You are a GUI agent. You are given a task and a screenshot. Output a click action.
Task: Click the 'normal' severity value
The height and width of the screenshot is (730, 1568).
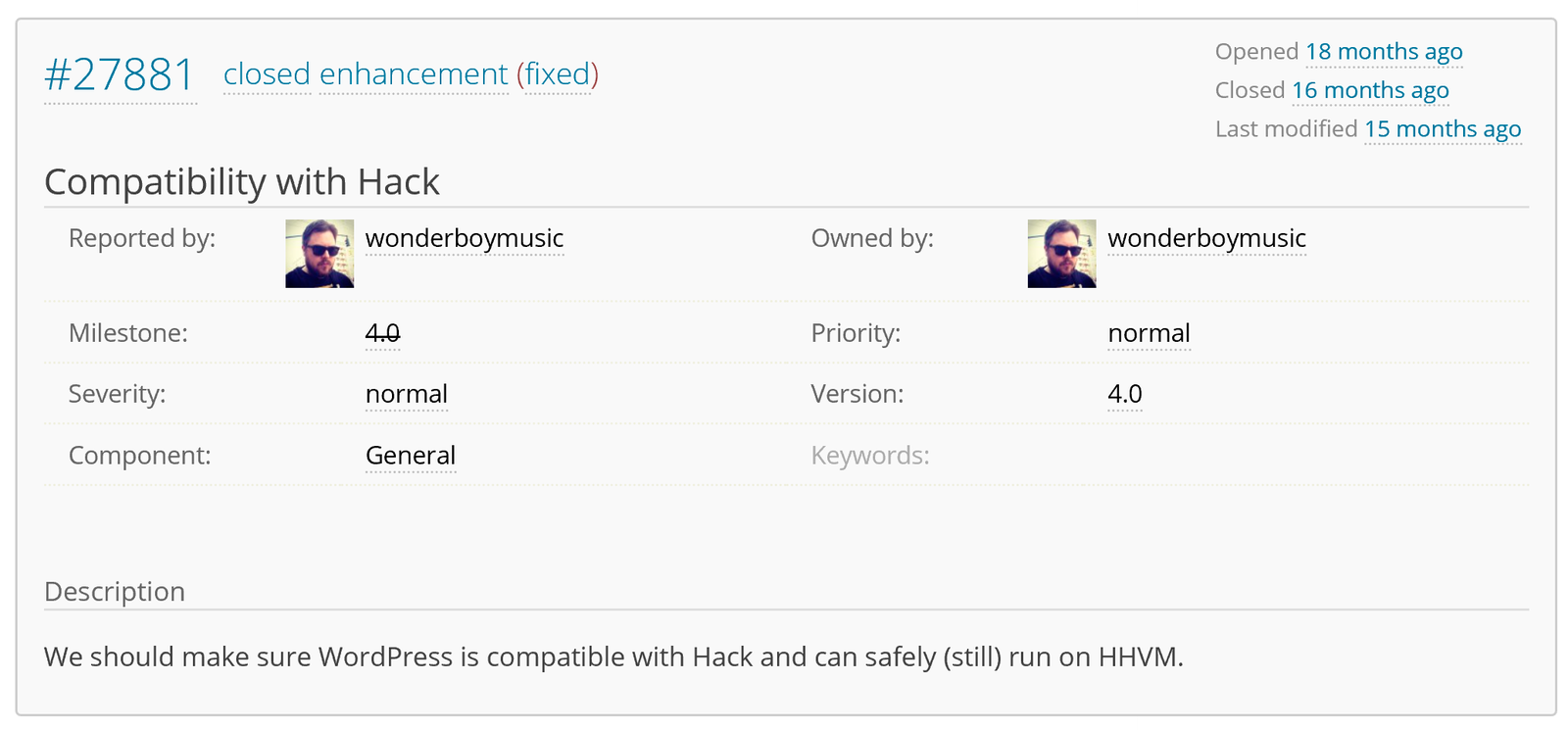pos(407,394)
